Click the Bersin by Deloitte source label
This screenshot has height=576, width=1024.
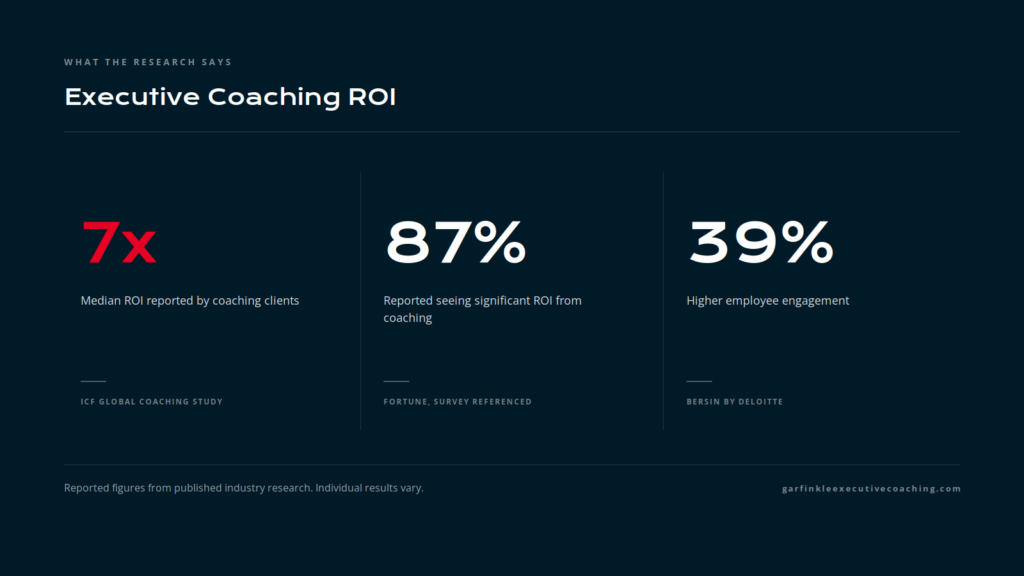click(x=734, y=402)
